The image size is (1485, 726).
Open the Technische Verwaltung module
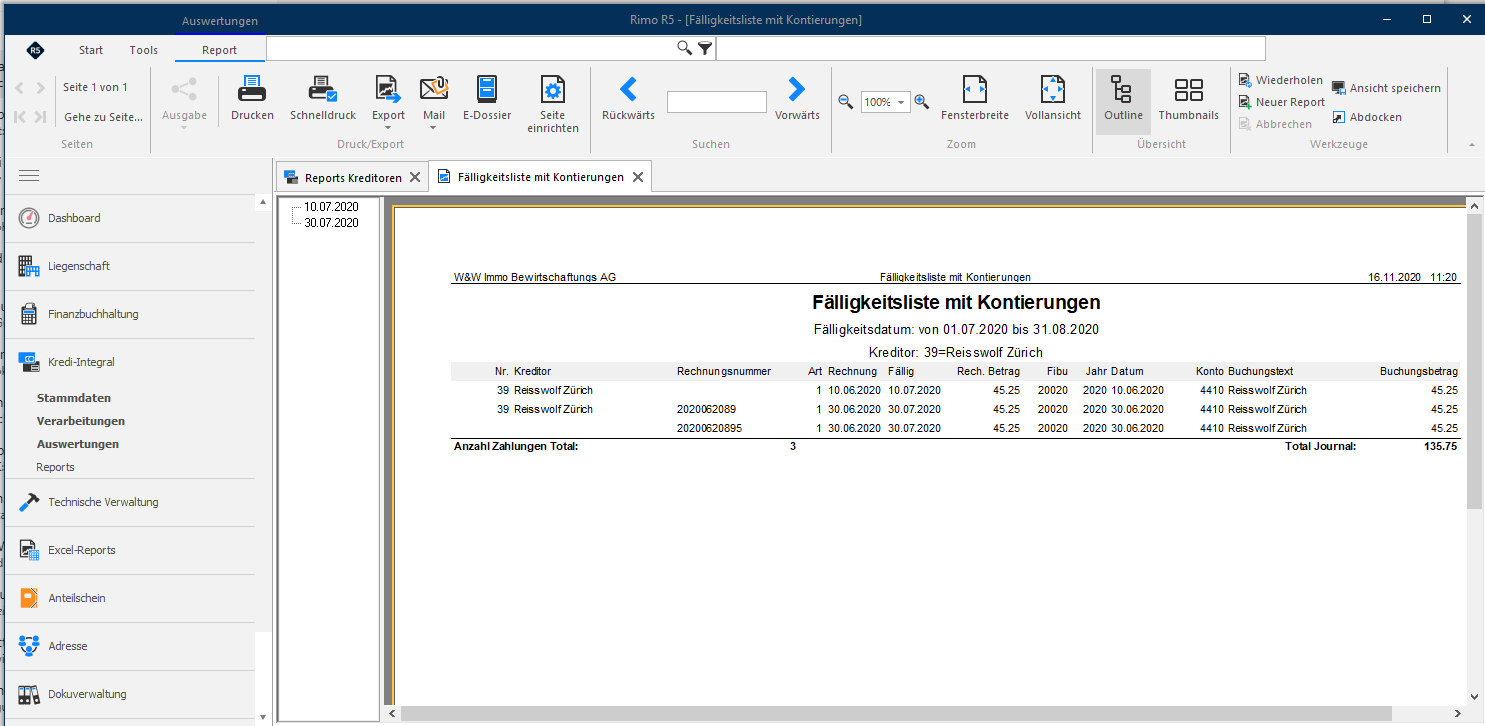[x=130, y=502]
